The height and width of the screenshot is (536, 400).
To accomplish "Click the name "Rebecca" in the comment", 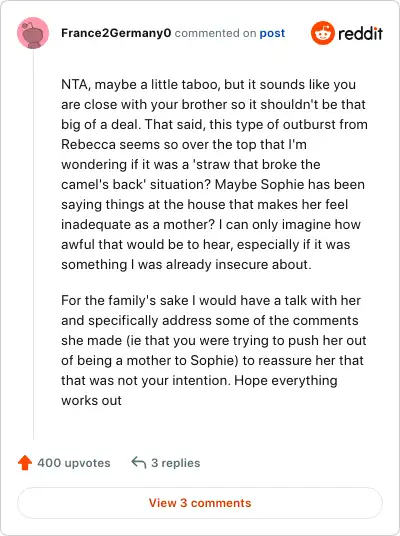I will [89, 144].
